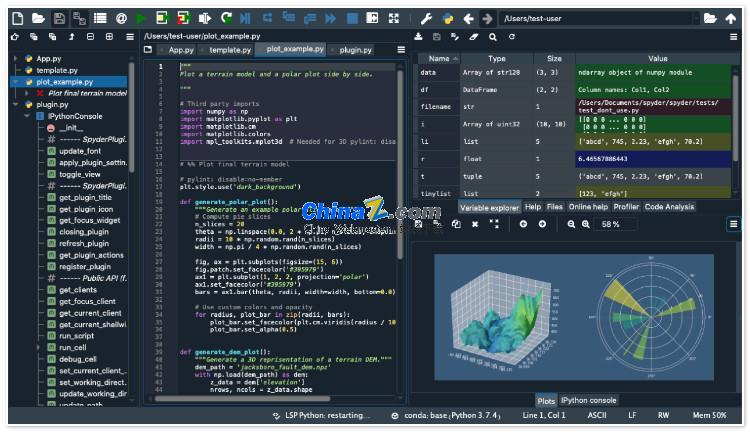Sort variables by the Size column header
This screenshot has height=432, width=750.
coord(554,59)
